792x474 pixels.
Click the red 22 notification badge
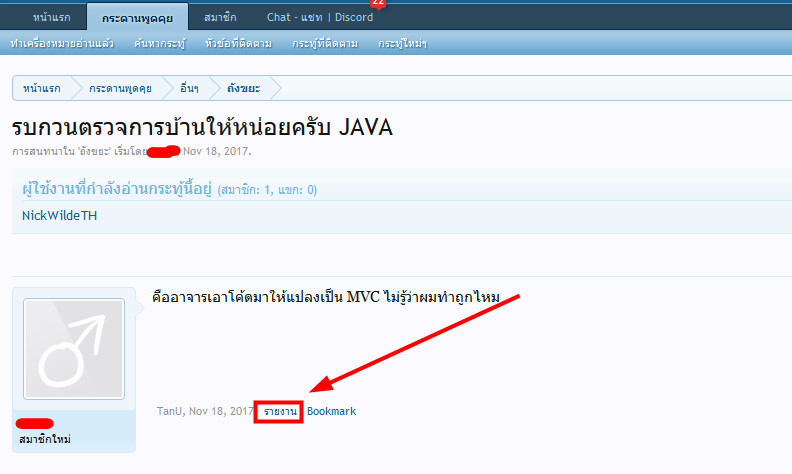click(377, 3)
